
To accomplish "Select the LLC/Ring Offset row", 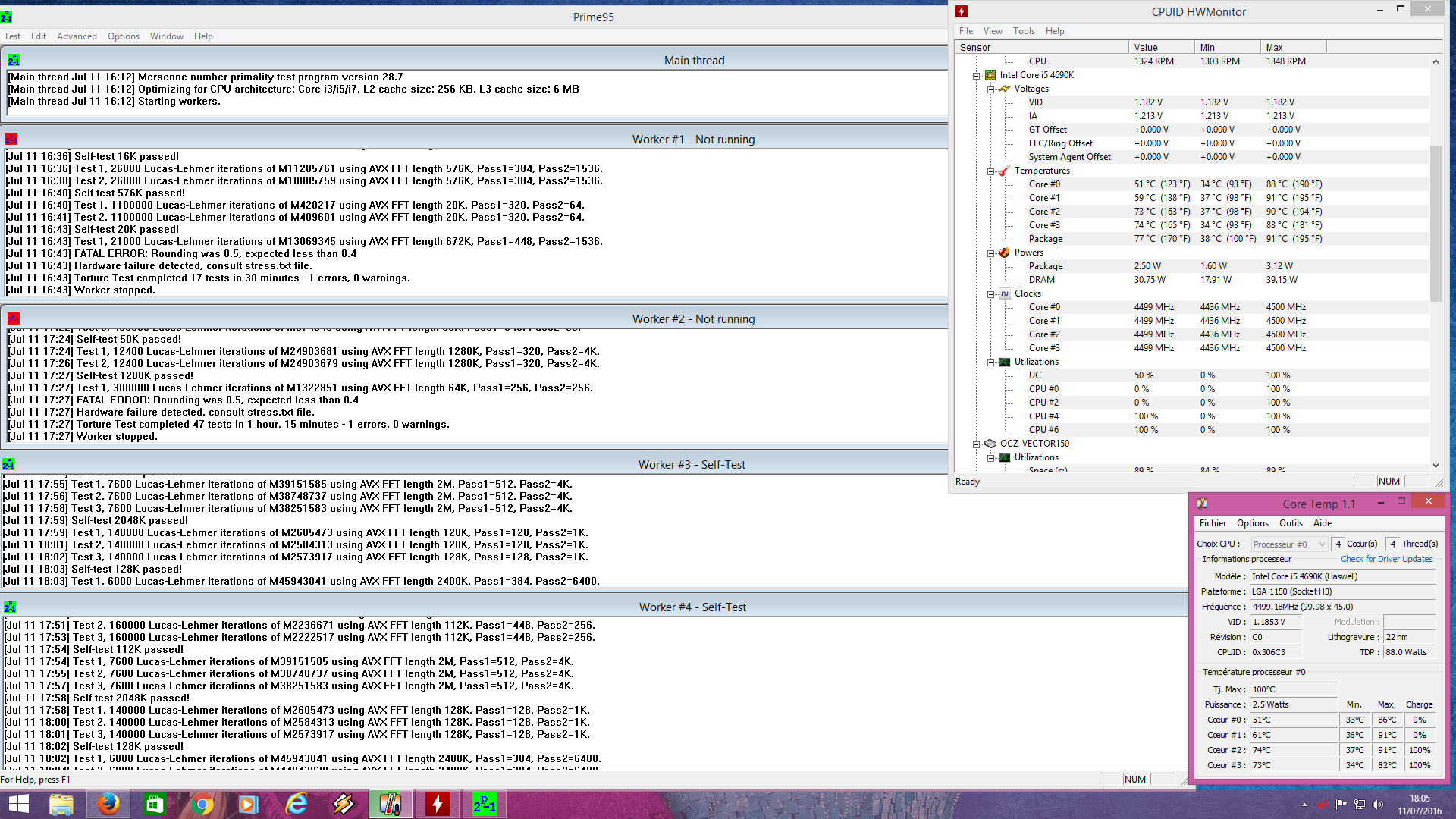I will [x=1193, y=143].
